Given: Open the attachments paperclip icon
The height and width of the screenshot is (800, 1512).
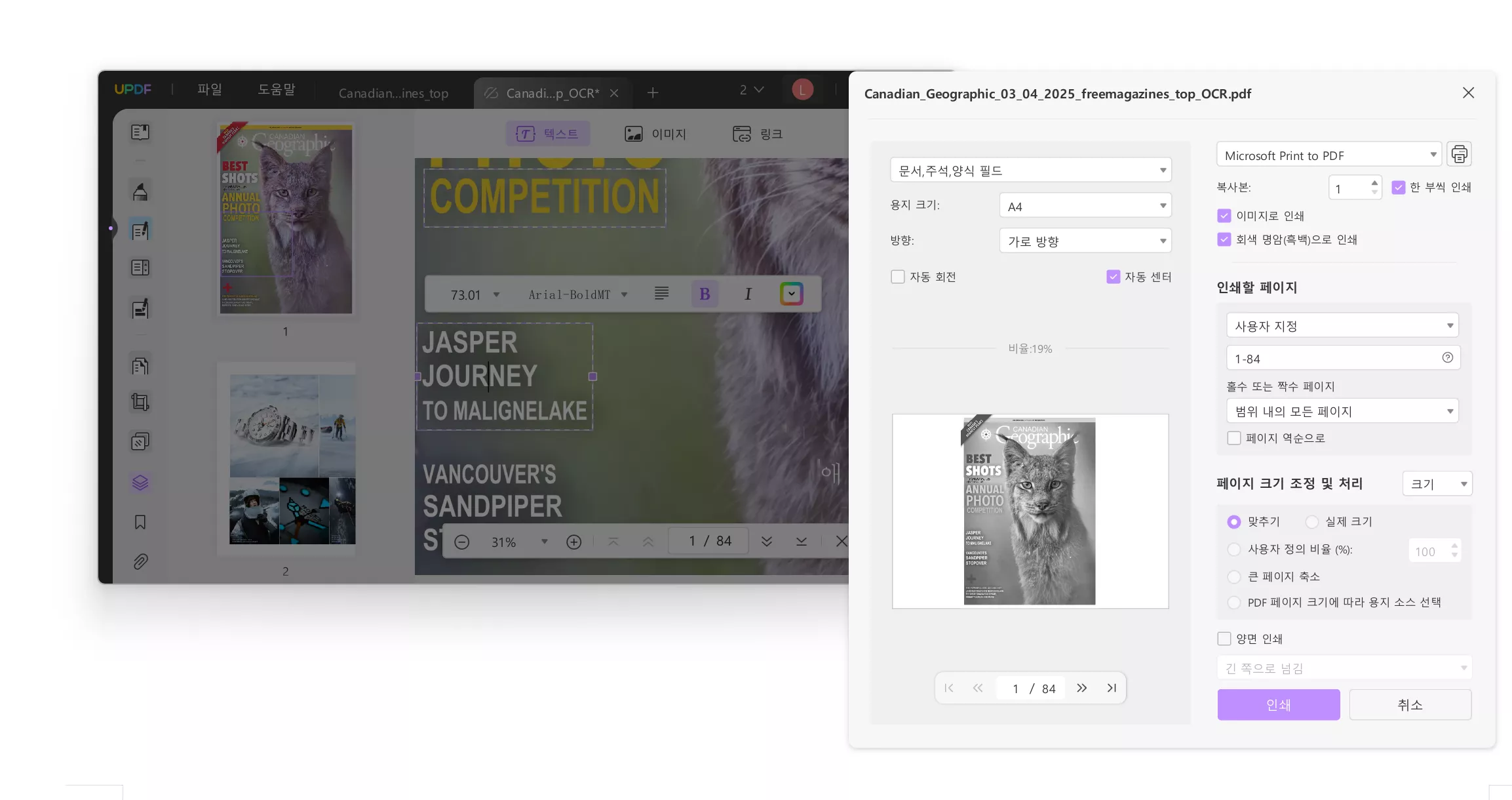Looking at the screenshot, I should [x=140, y=561].
